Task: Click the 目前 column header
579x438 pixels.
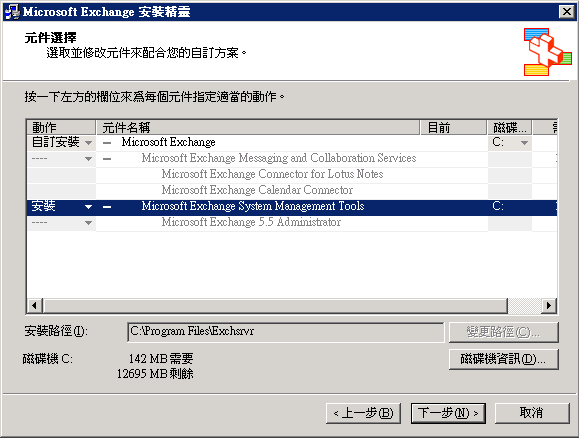Action: click(453, 127)
